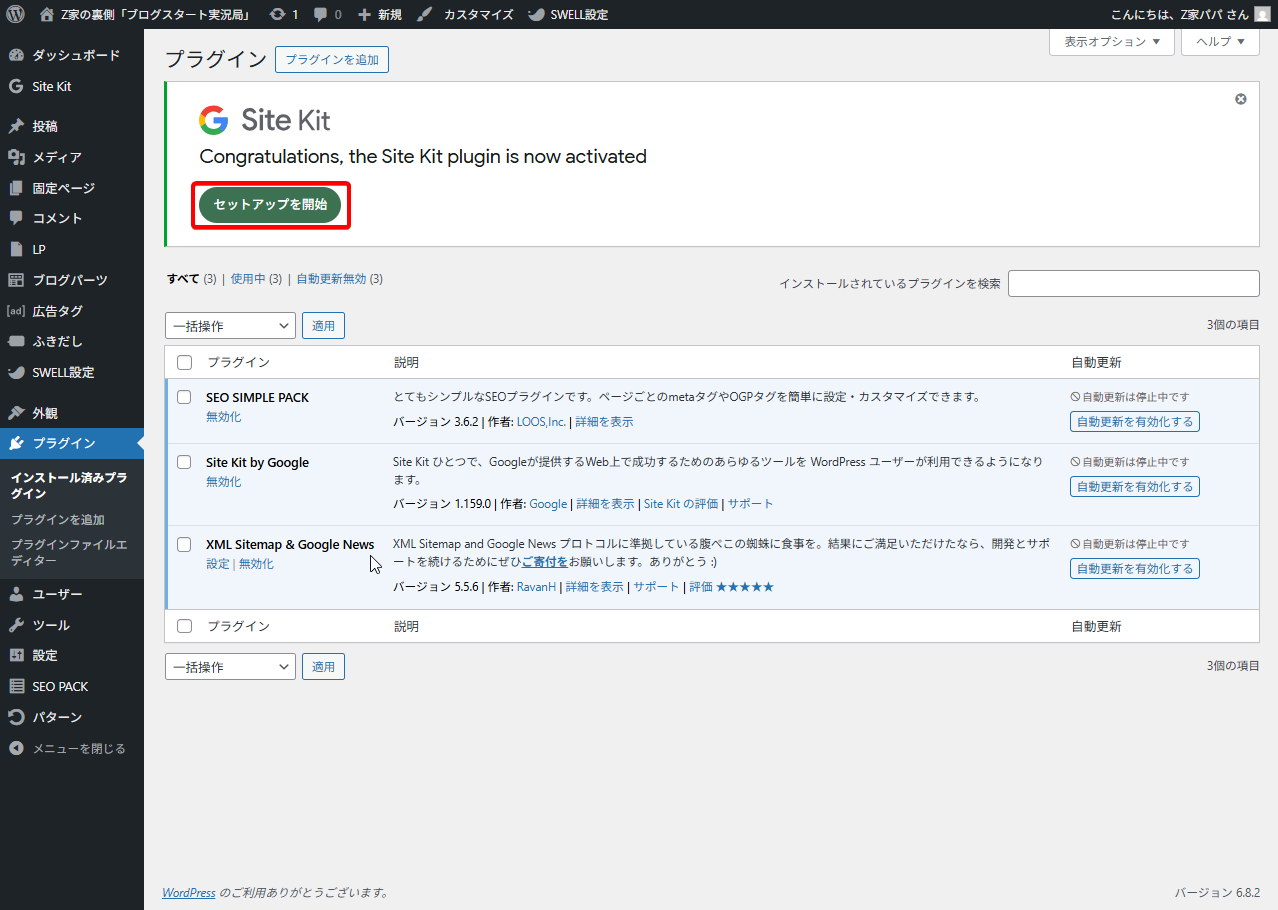Click the LOOS,Inc. author link

(541, 422)
